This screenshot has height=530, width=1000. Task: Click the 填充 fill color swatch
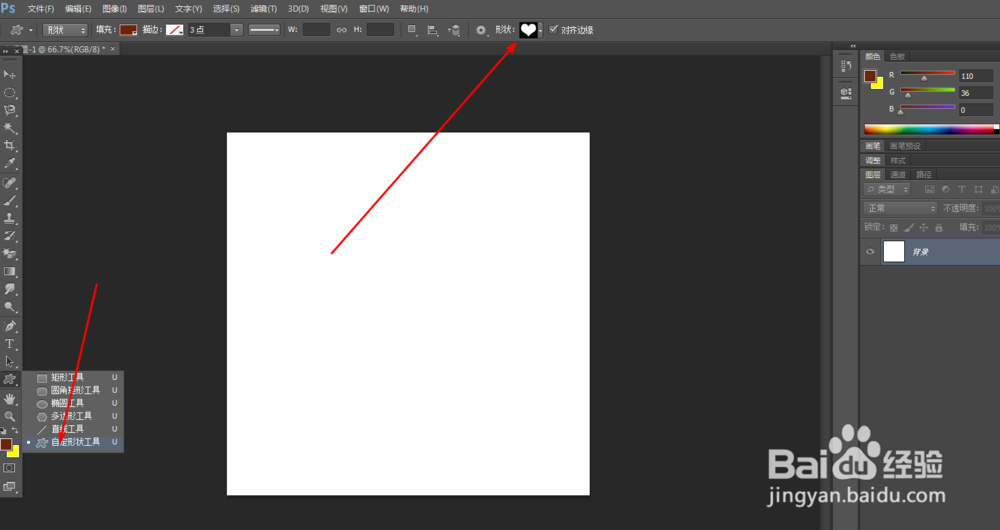tap(128, 30)
